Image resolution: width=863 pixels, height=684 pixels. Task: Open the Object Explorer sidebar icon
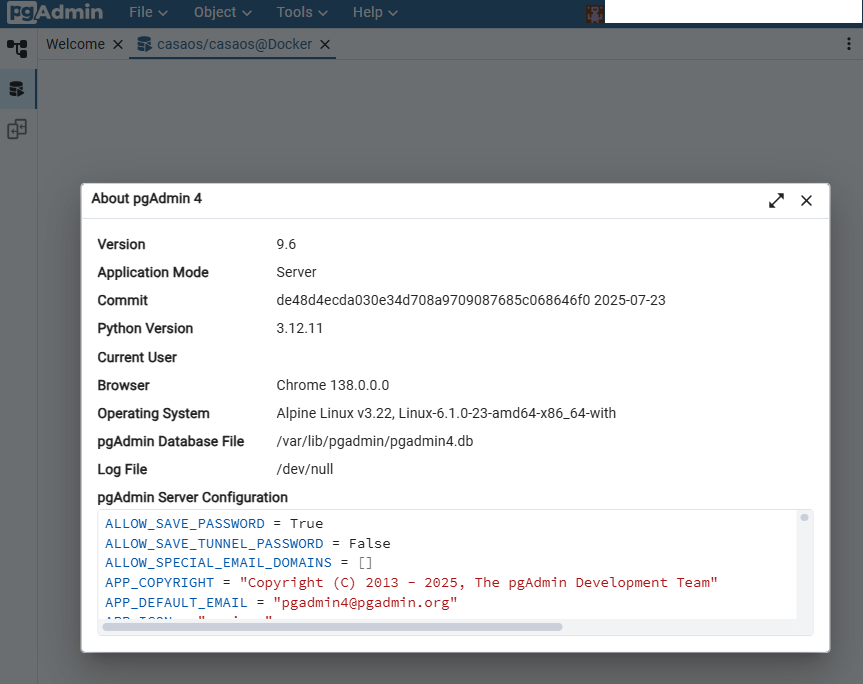pyautogui.click(x=17, y=48)
